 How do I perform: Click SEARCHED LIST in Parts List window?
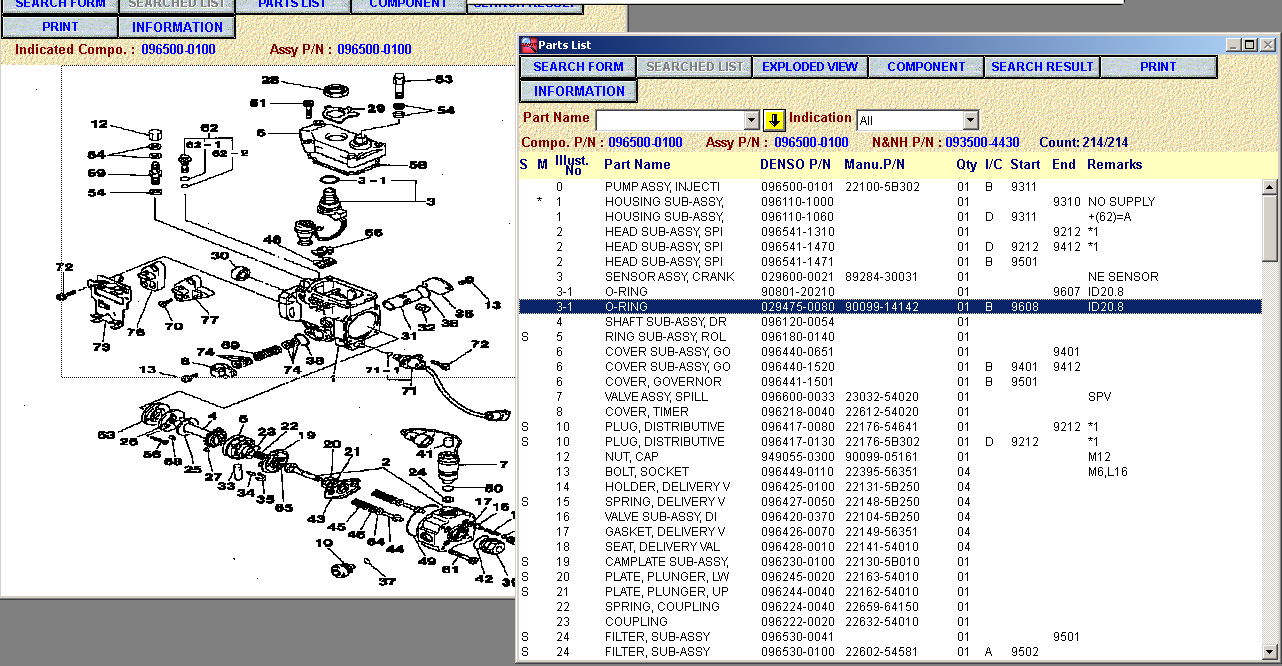click(694, 67)
